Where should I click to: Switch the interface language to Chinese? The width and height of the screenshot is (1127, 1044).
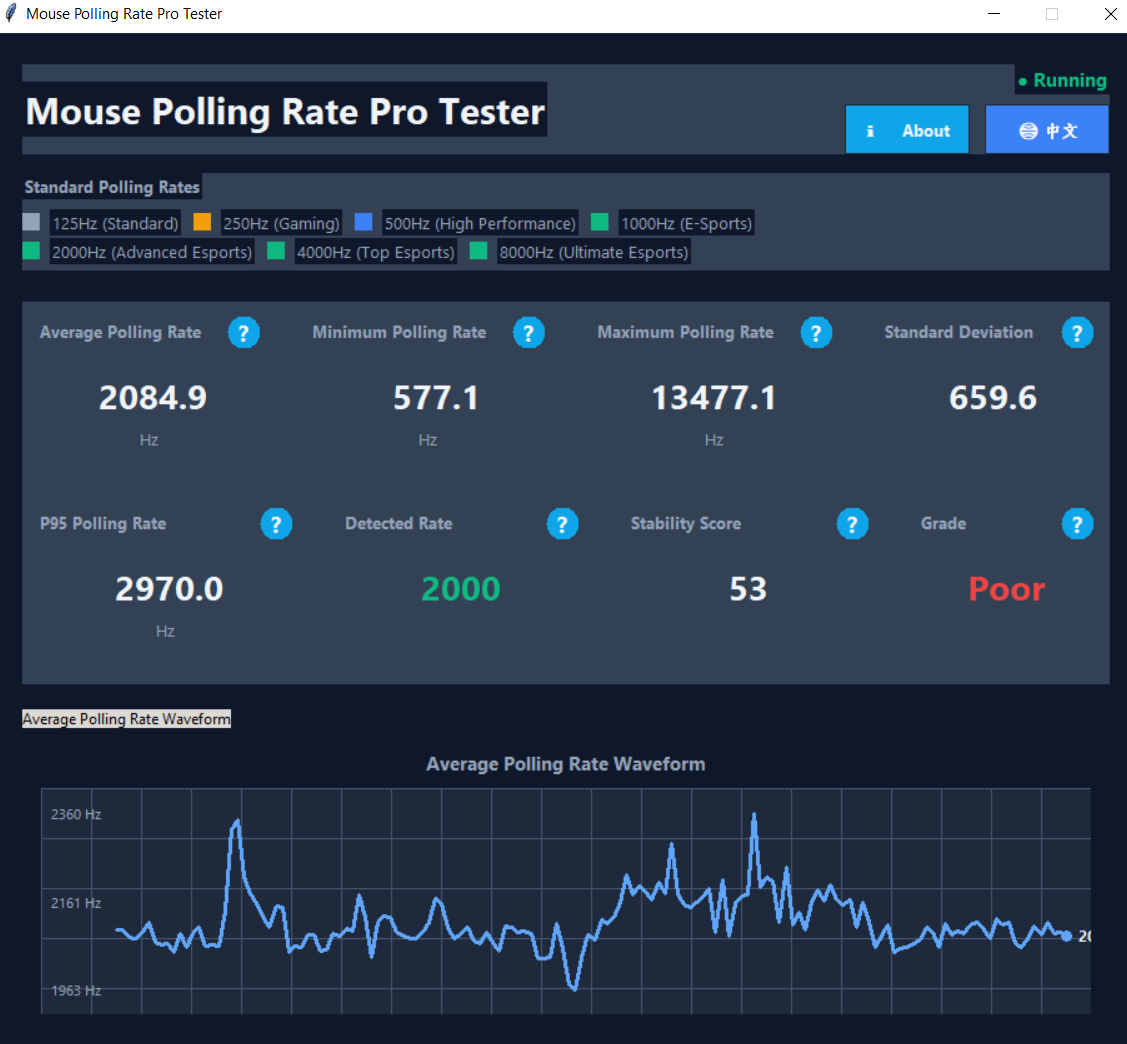tap(1047, 129)
